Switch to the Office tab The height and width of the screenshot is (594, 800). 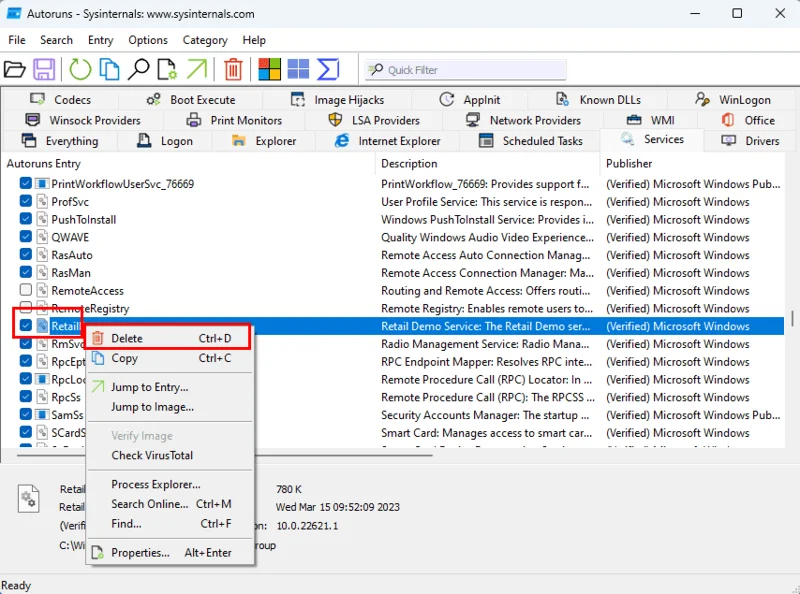click(x=748, y=120)
